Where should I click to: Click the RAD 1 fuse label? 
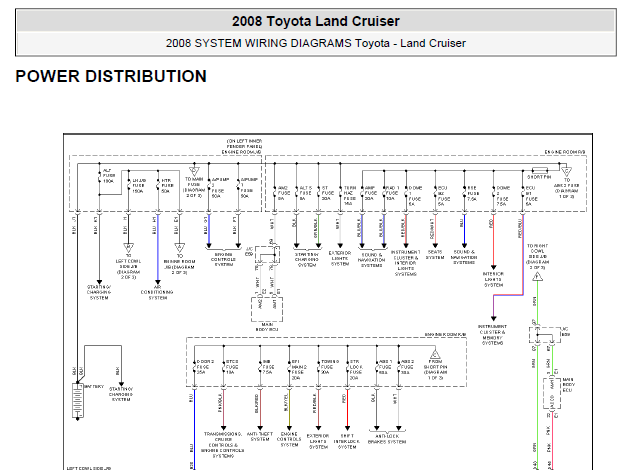[393, 193]
